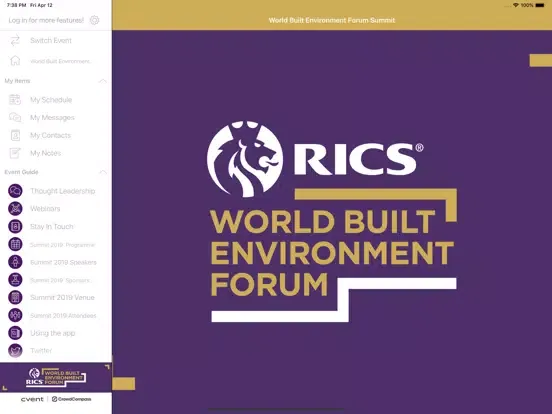
Task: Tap the Event Guide section header
Action: pyautogui.click(x=21, y=172)
